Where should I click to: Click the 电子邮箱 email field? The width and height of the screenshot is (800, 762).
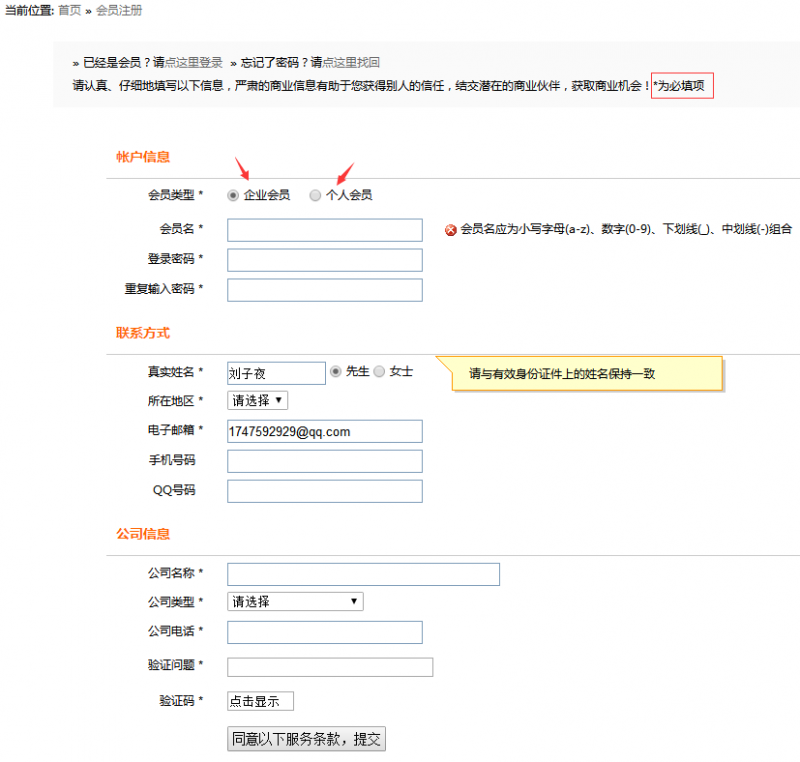325,431
